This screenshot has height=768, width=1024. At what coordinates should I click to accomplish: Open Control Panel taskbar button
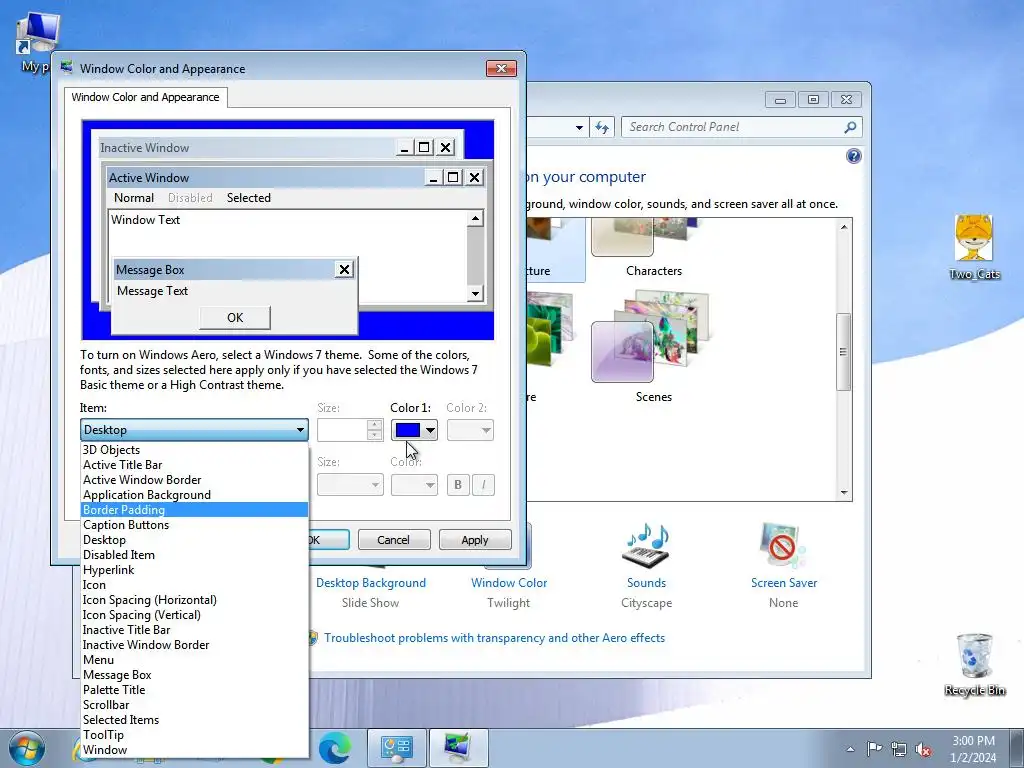pyautogui.click(x=396, y=748)
